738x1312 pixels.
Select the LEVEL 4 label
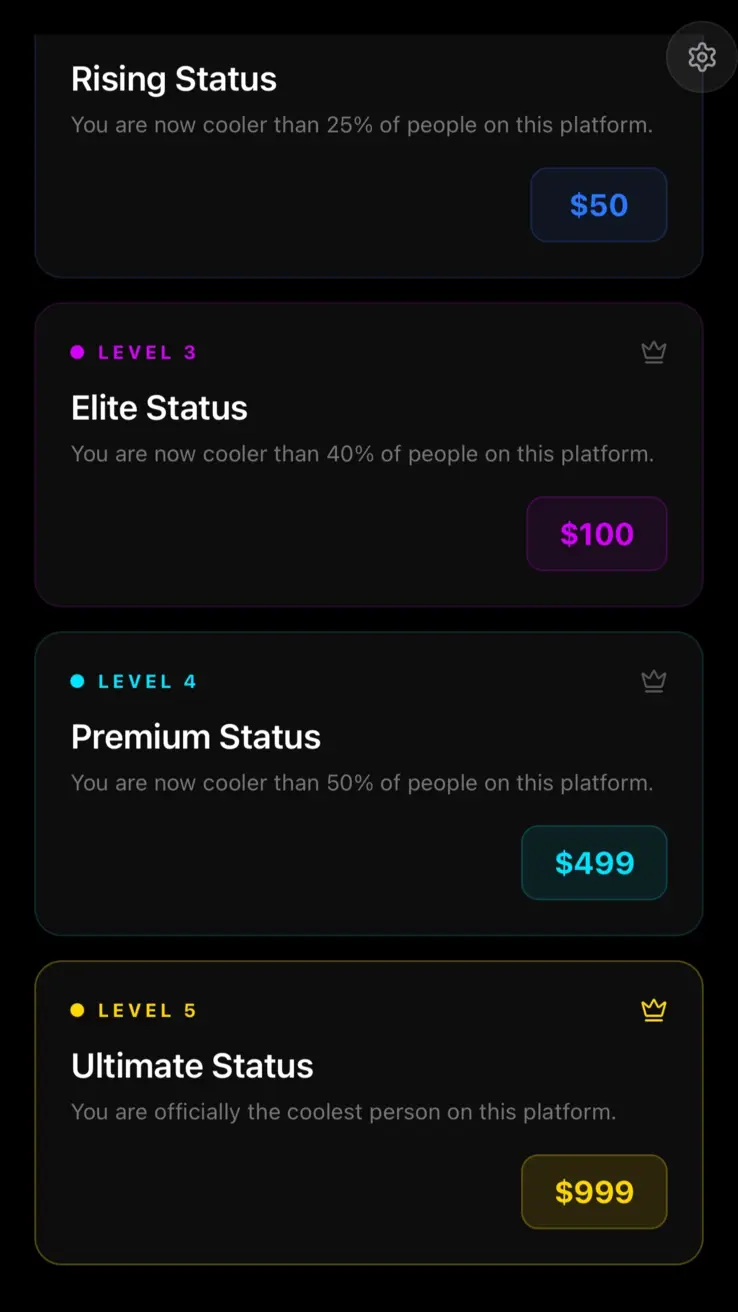point(147,681)
